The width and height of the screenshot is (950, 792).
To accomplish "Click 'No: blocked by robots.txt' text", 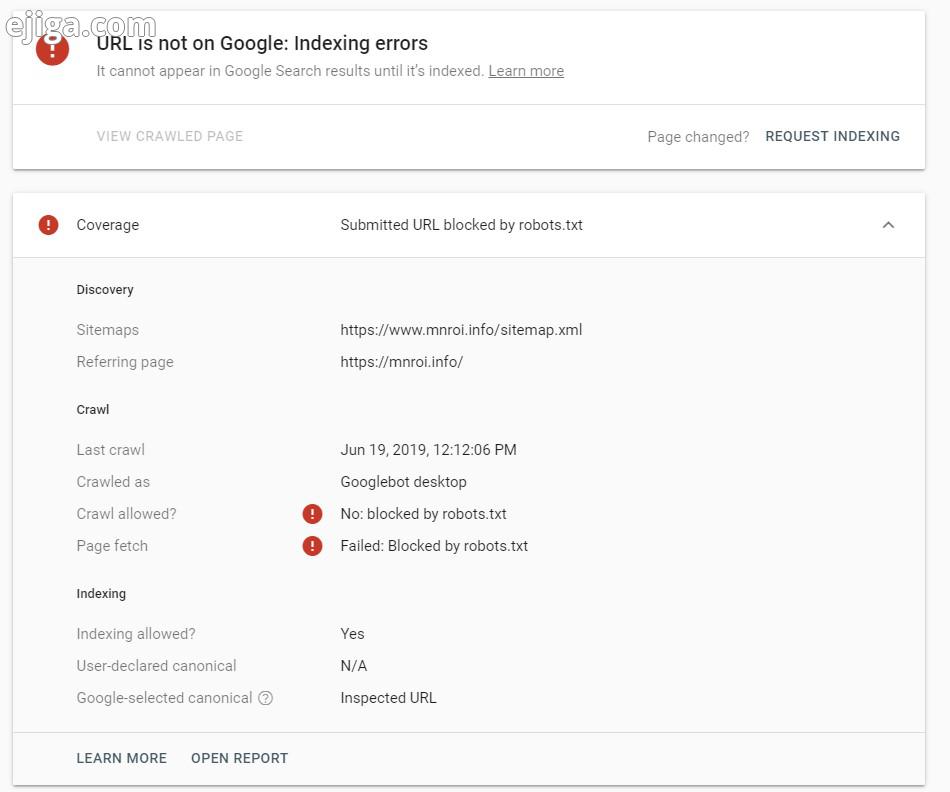I will [424, 514].
